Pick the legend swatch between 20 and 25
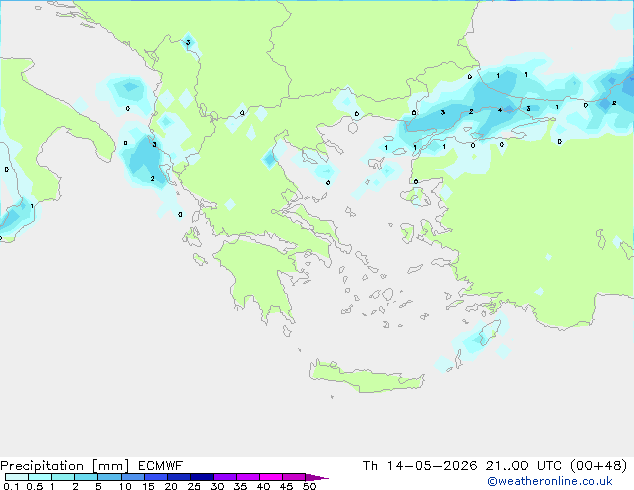634x490 pixels. 179,477
